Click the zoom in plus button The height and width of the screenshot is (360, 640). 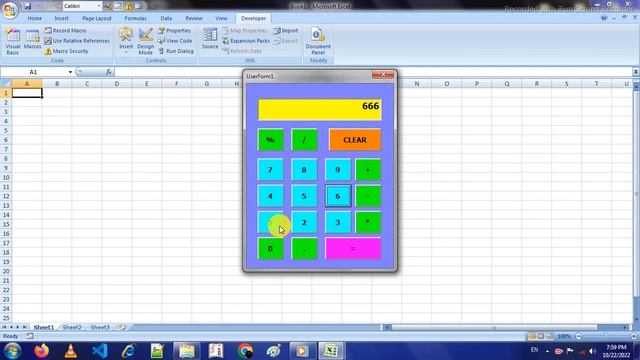point(633,336)
